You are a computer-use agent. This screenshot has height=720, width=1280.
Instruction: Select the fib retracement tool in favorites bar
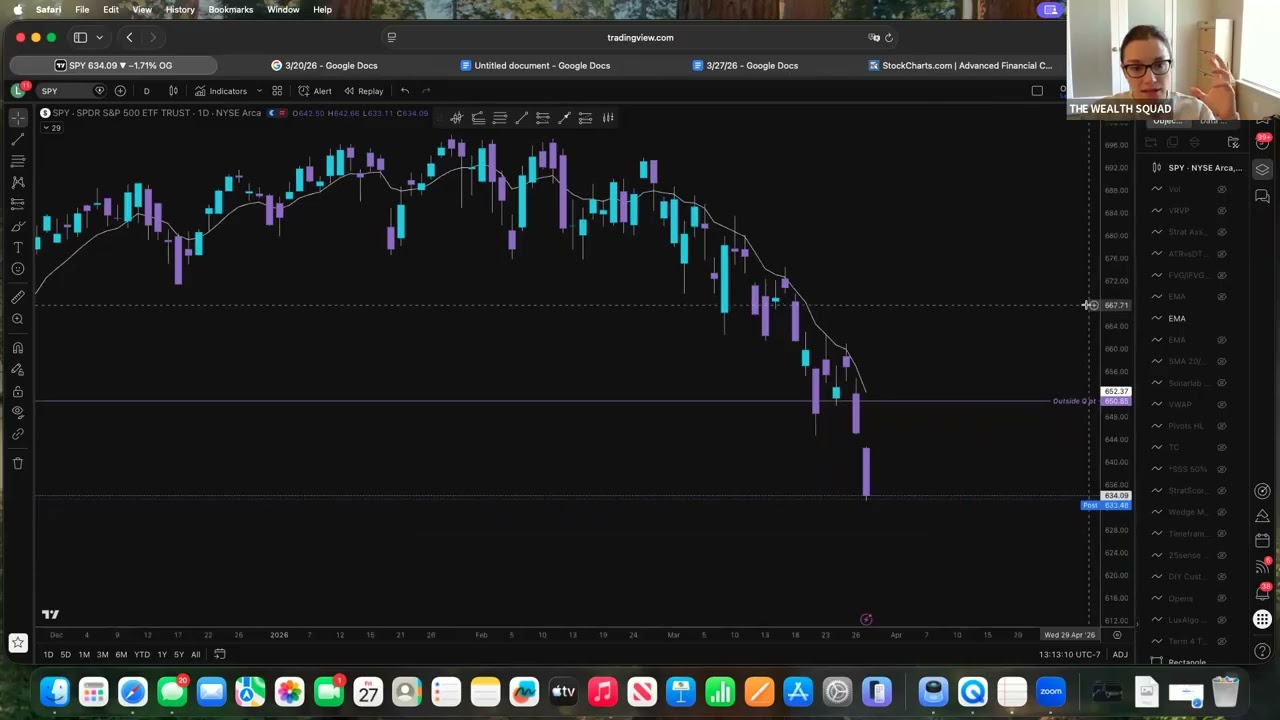pyautogui.click(x=500, y=118)
